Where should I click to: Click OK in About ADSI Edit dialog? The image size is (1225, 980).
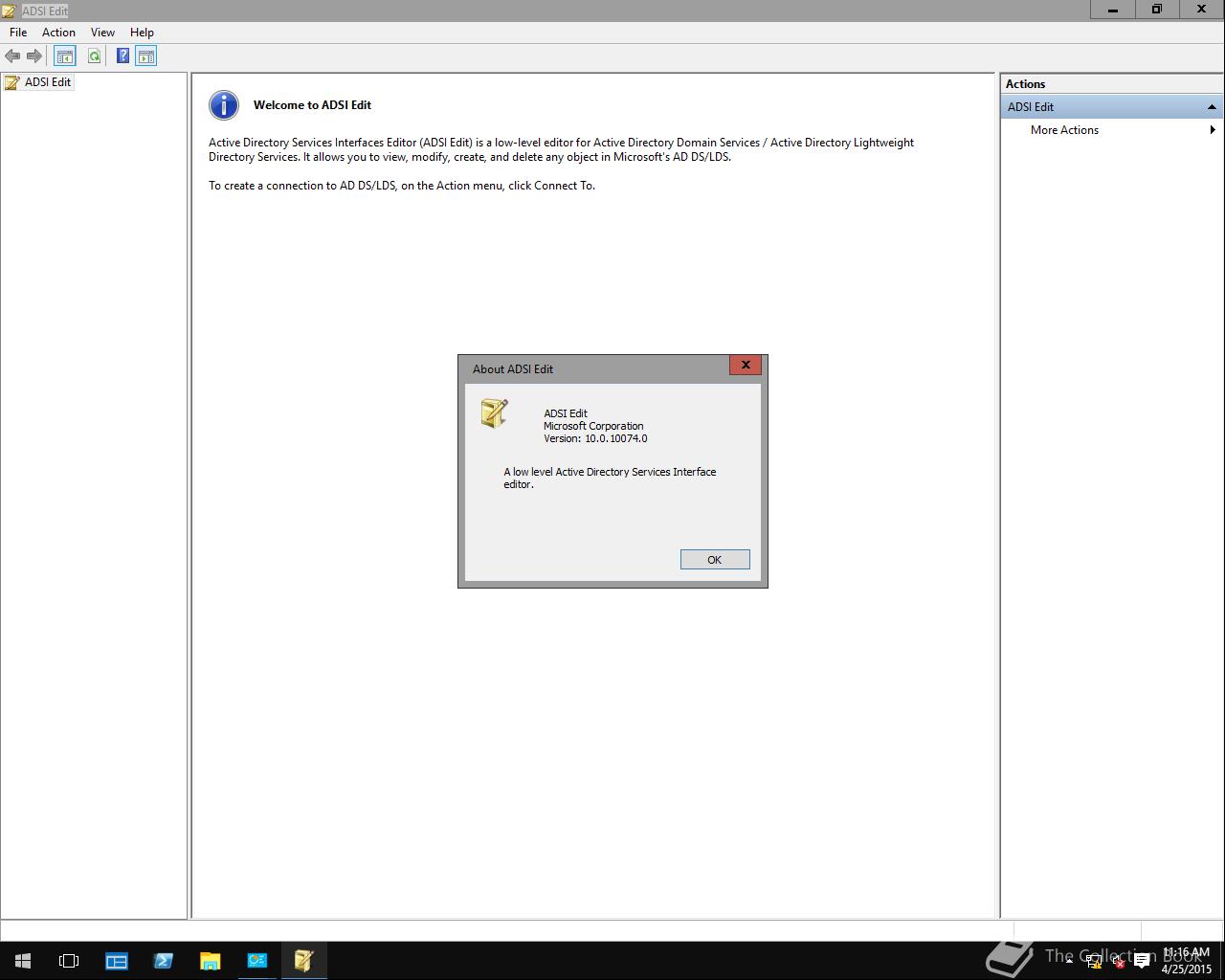(715, 560)
